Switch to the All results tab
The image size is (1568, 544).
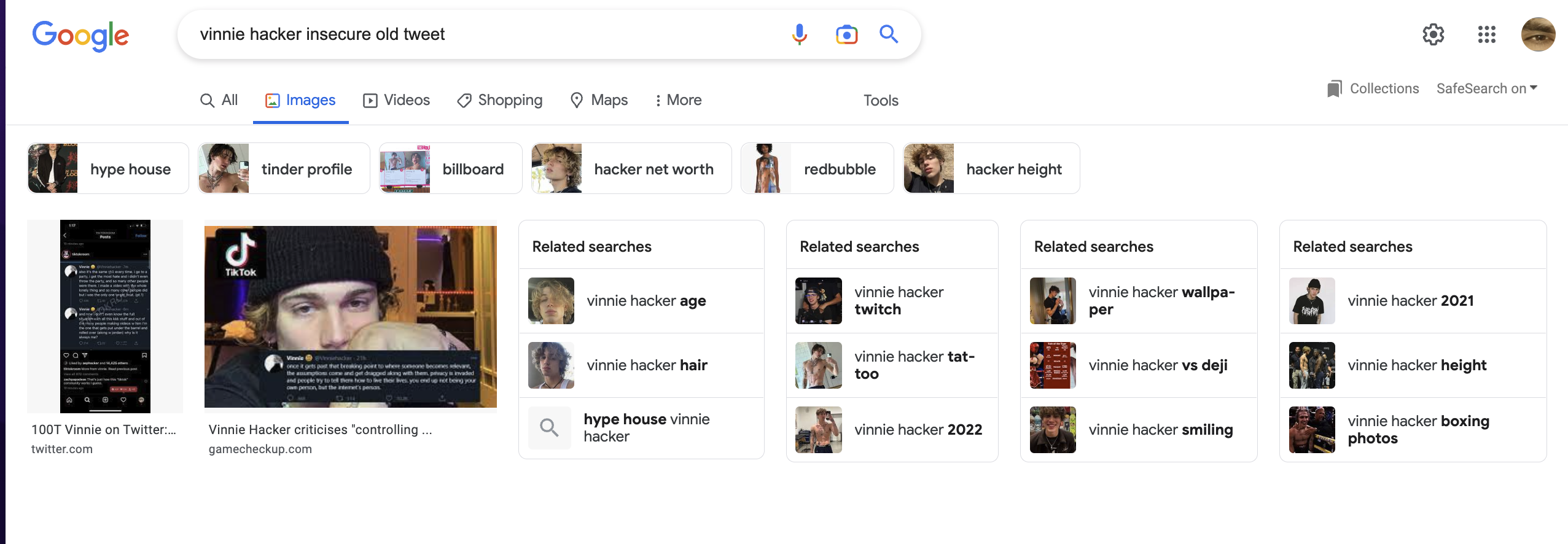click(x=219, y=100)
